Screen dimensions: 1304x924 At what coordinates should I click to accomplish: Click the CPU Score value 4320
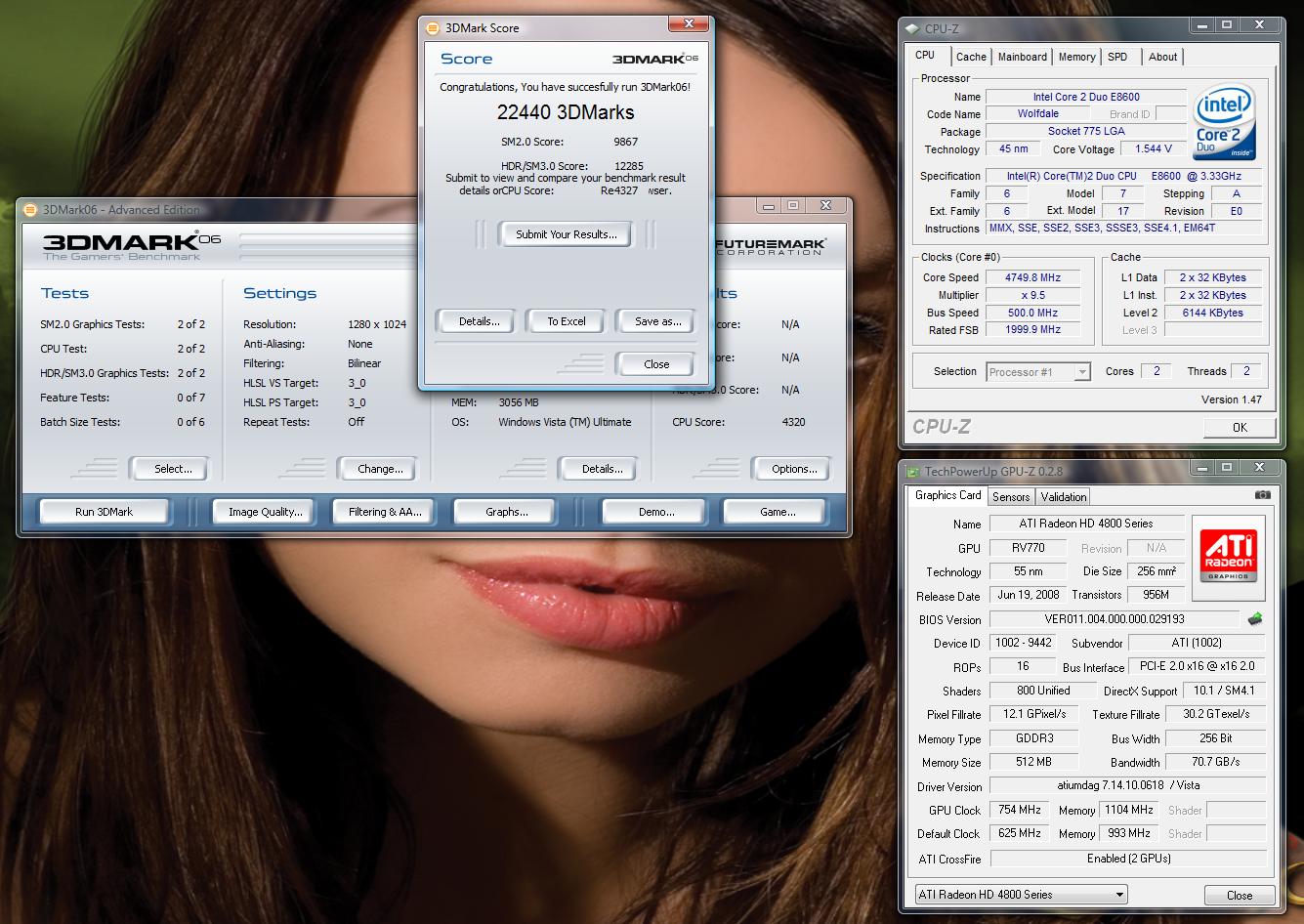click(x=793, y=422)
